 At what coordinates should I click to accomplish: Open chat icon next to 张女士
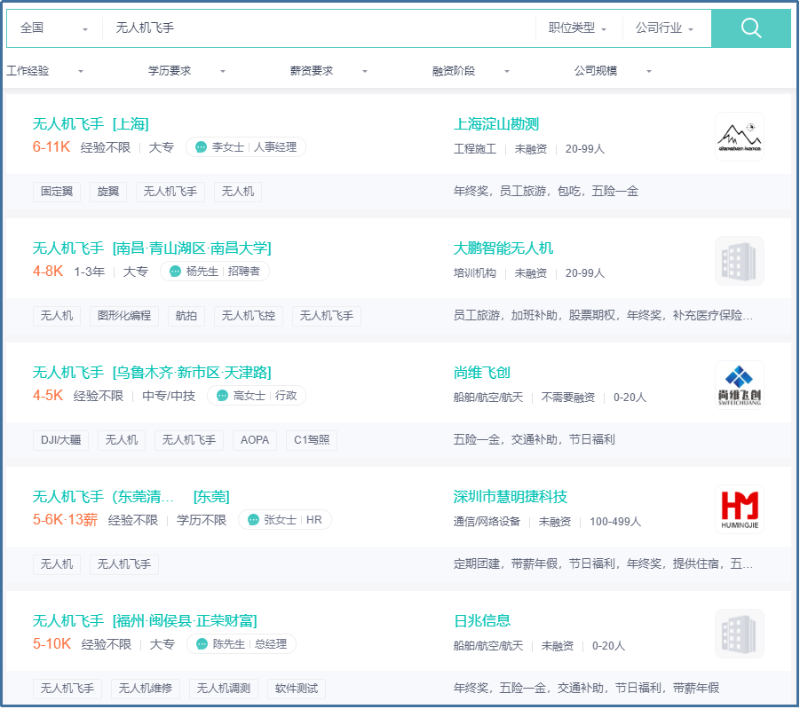(x=253, y=520)
